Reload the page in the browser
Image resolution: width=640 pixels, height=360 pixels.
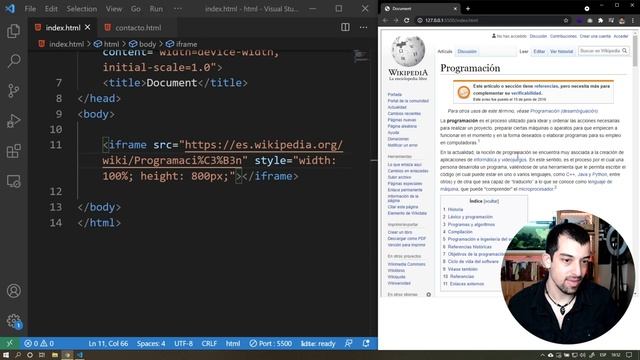(x=407, y=20)
